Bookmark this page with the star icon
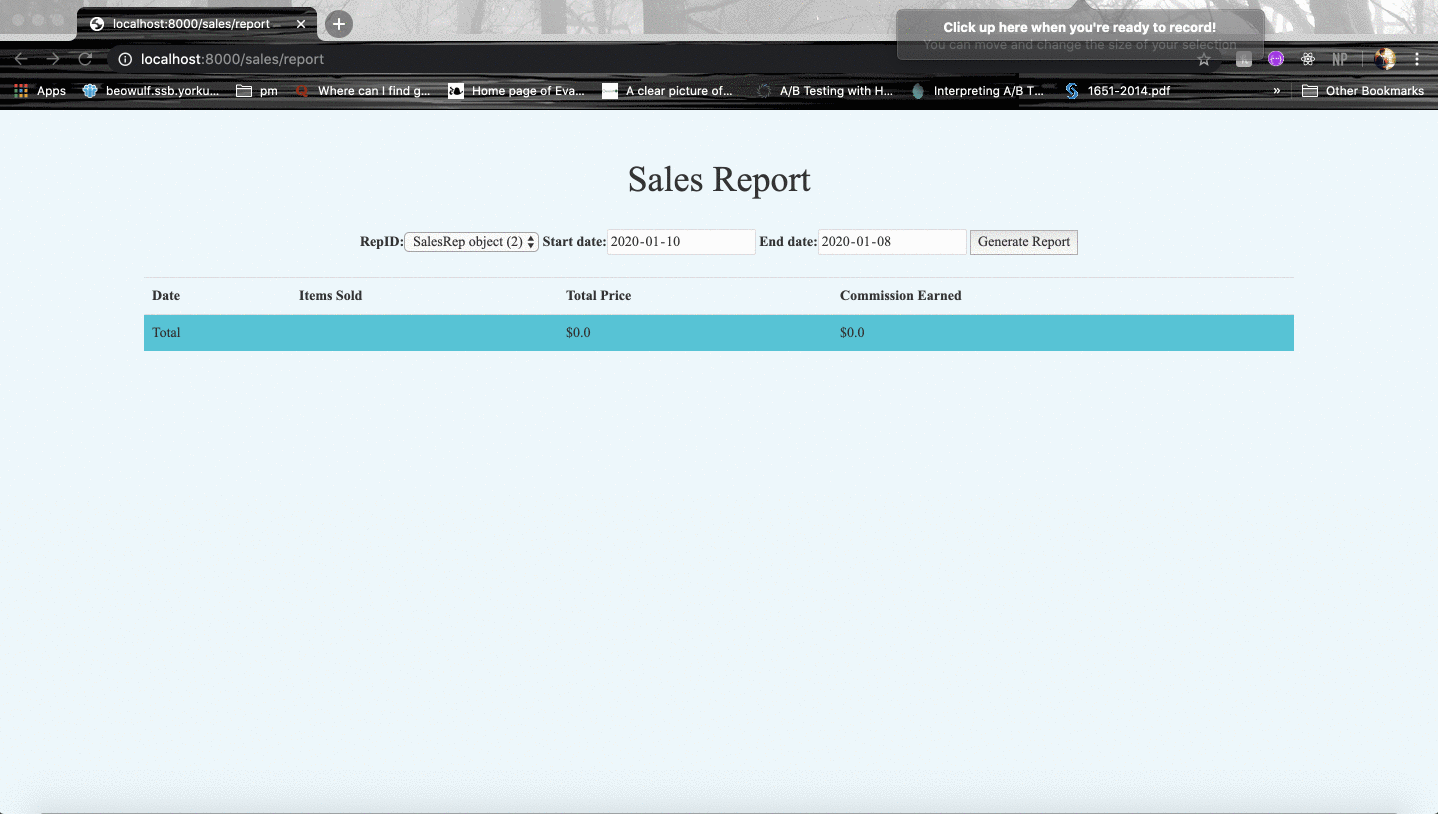Image resolution: width=1438 pixels, height=814 pixels. pyautogui.click(x=1204, y=59)
